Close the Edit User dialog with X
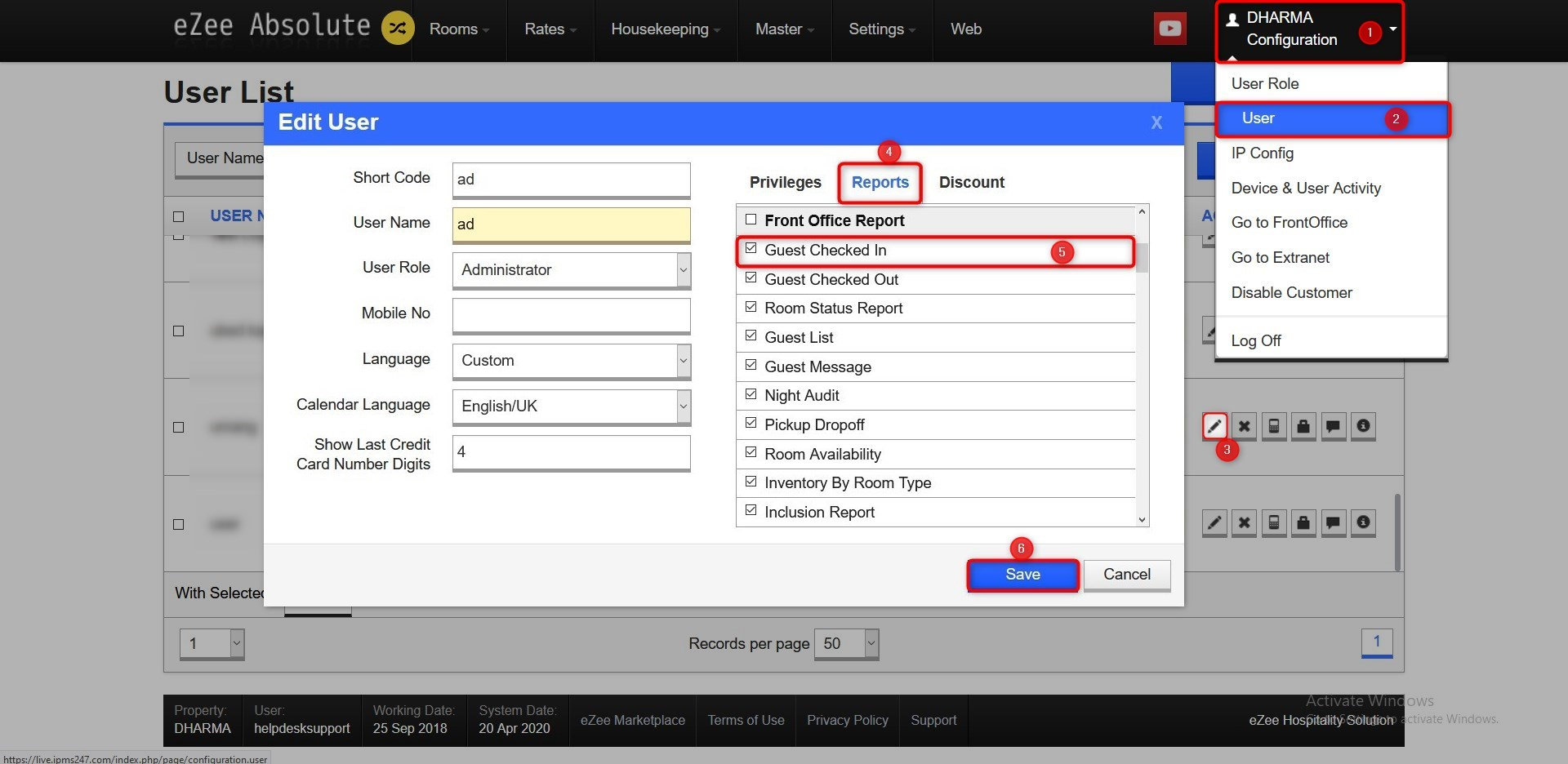This screenshot has width=1568, height=764. click(x=1156, y=122)
